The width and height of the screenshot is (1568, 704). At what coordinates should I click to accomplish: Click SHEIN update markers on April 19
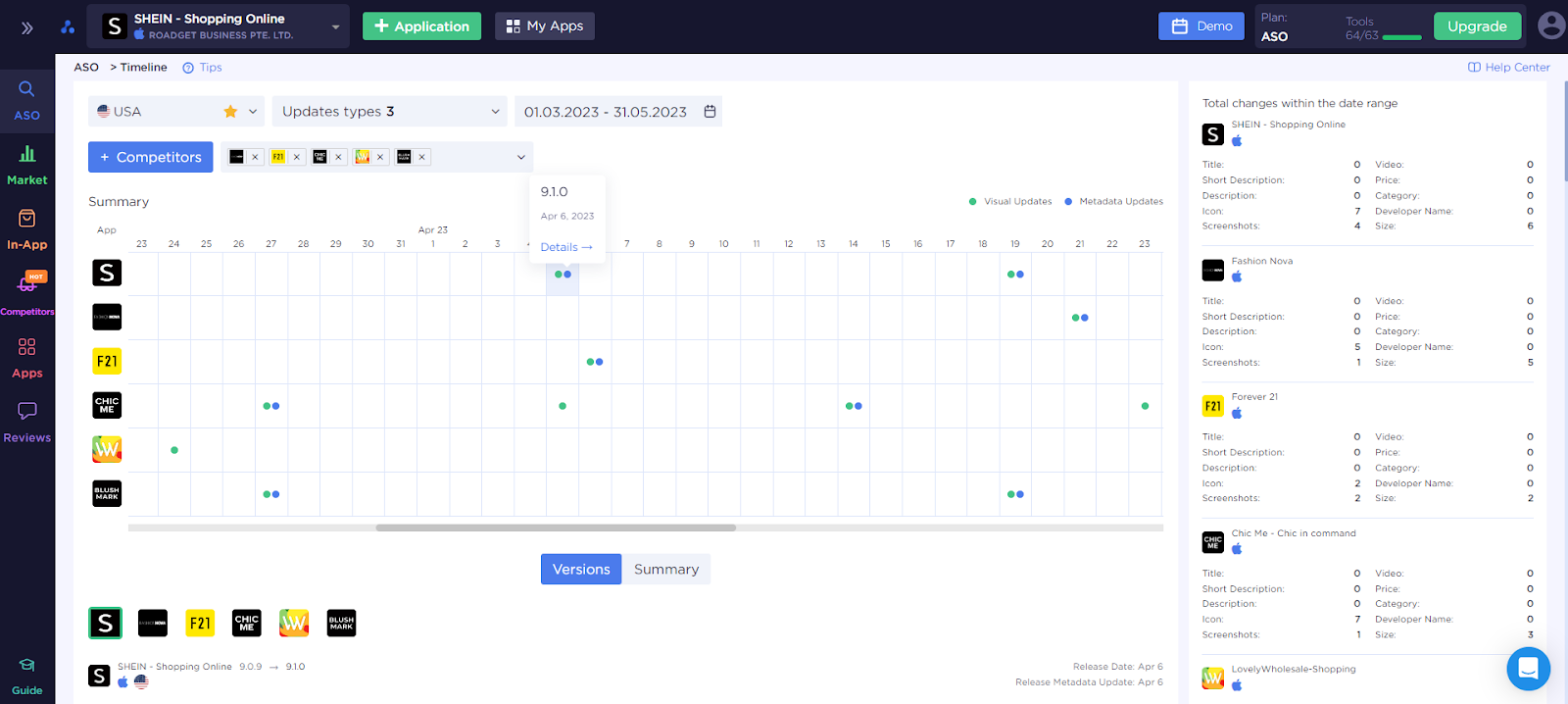pyautogui.click(x=1015, y=275)
